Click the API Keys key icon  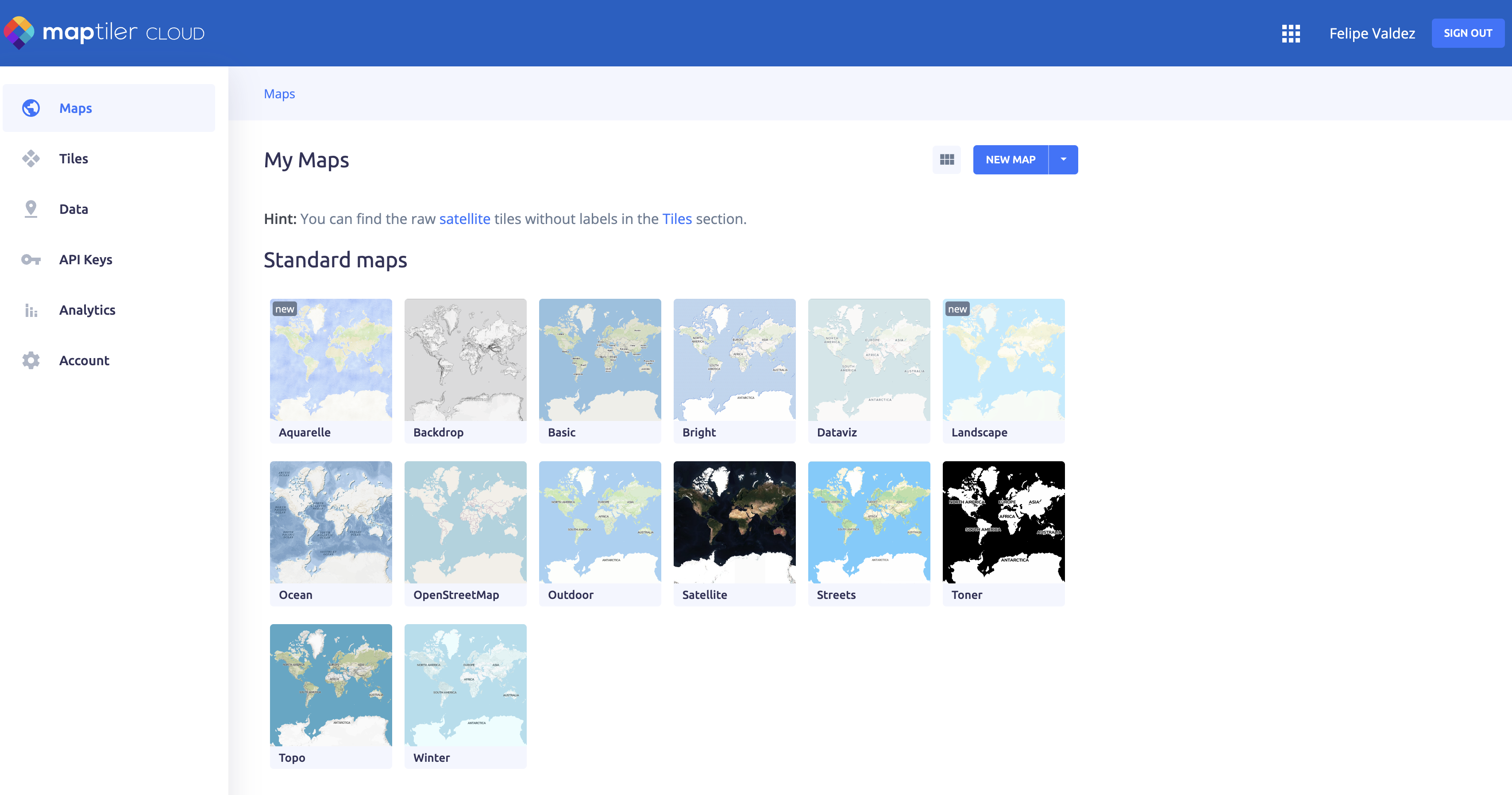pos(31,259)
